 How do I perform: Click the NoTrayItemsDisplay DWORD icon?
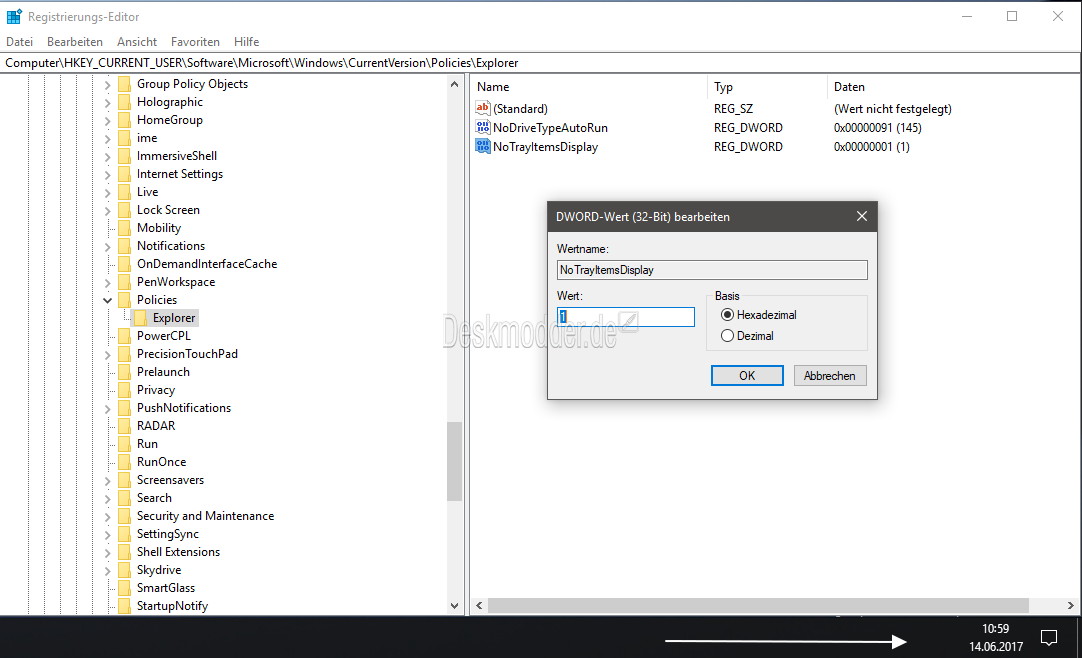pyautogui.click(x=482, y=146)
